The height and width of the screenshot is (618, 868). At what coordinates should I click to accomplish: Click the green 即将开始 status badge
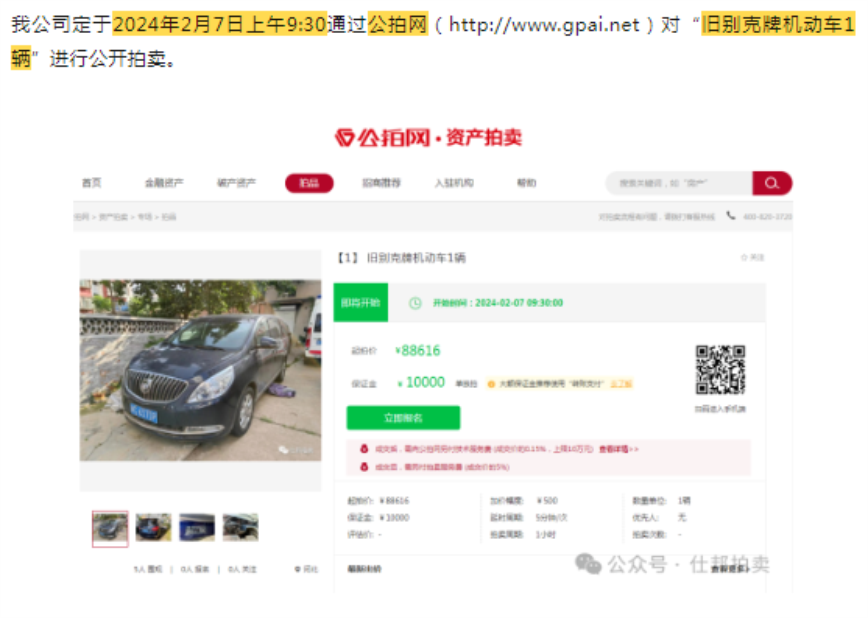tap(360, 303)
